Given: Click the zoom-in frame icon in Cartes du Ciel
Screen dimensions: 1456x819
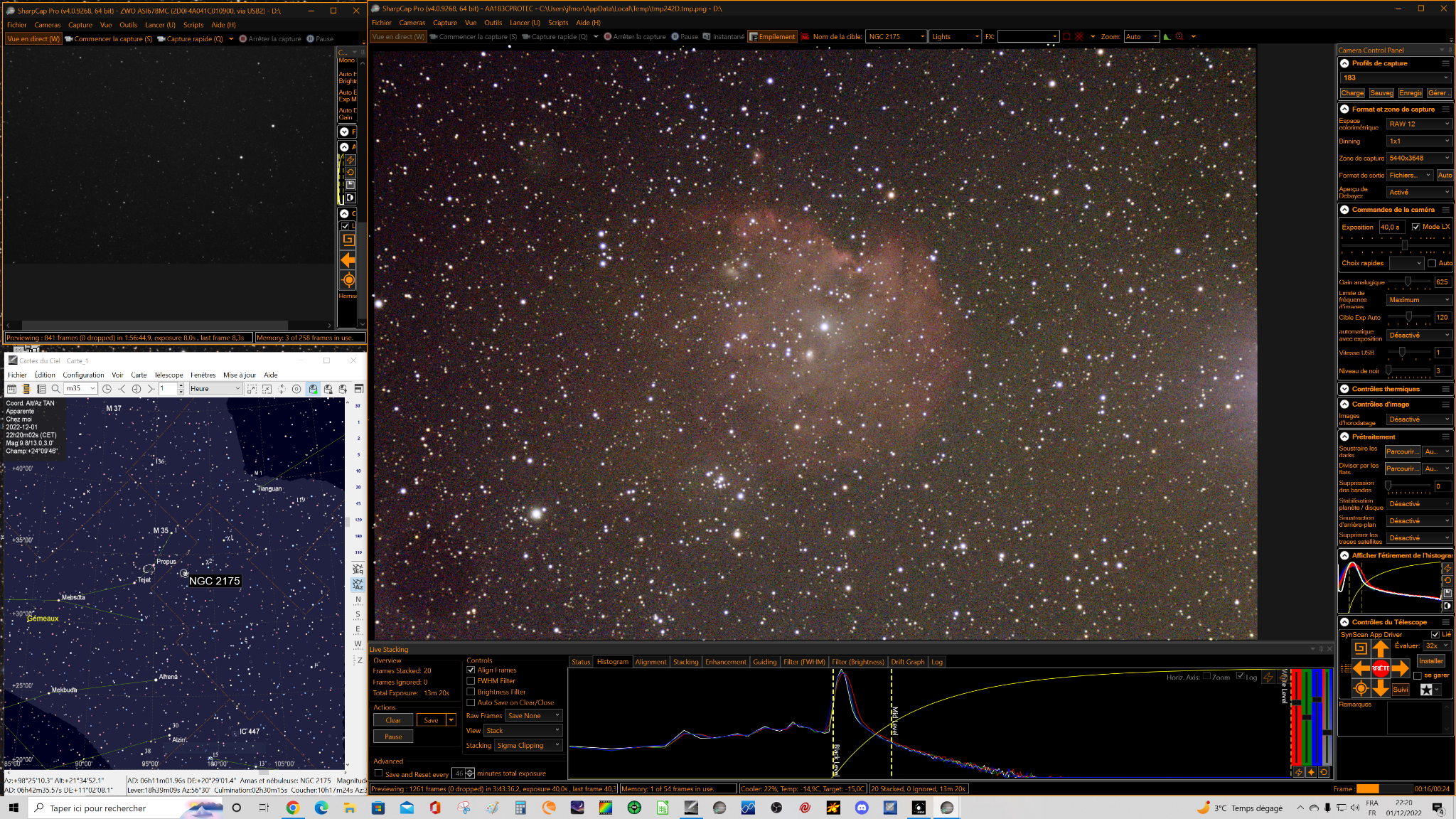Looking at the screenshot, I should (x=252, y=389).
